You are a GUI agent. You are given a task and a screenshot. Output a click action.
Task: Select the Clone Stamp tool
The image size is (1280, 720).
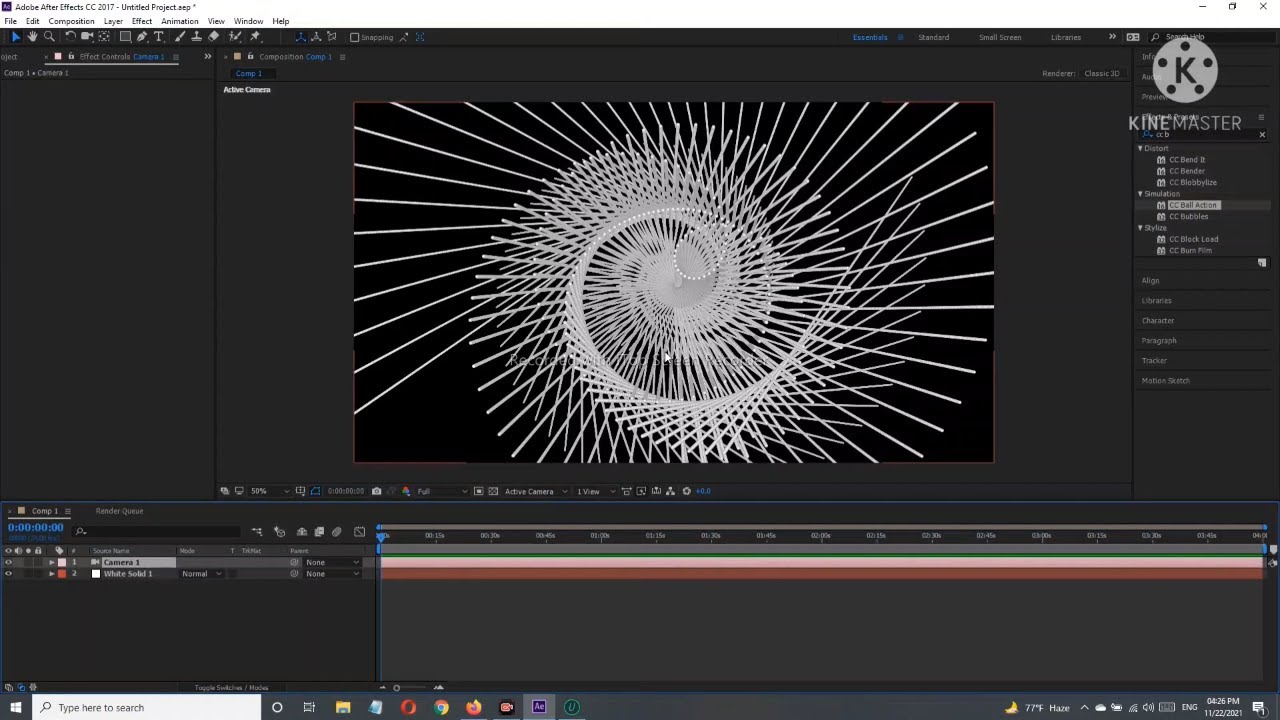click(197, 37)
